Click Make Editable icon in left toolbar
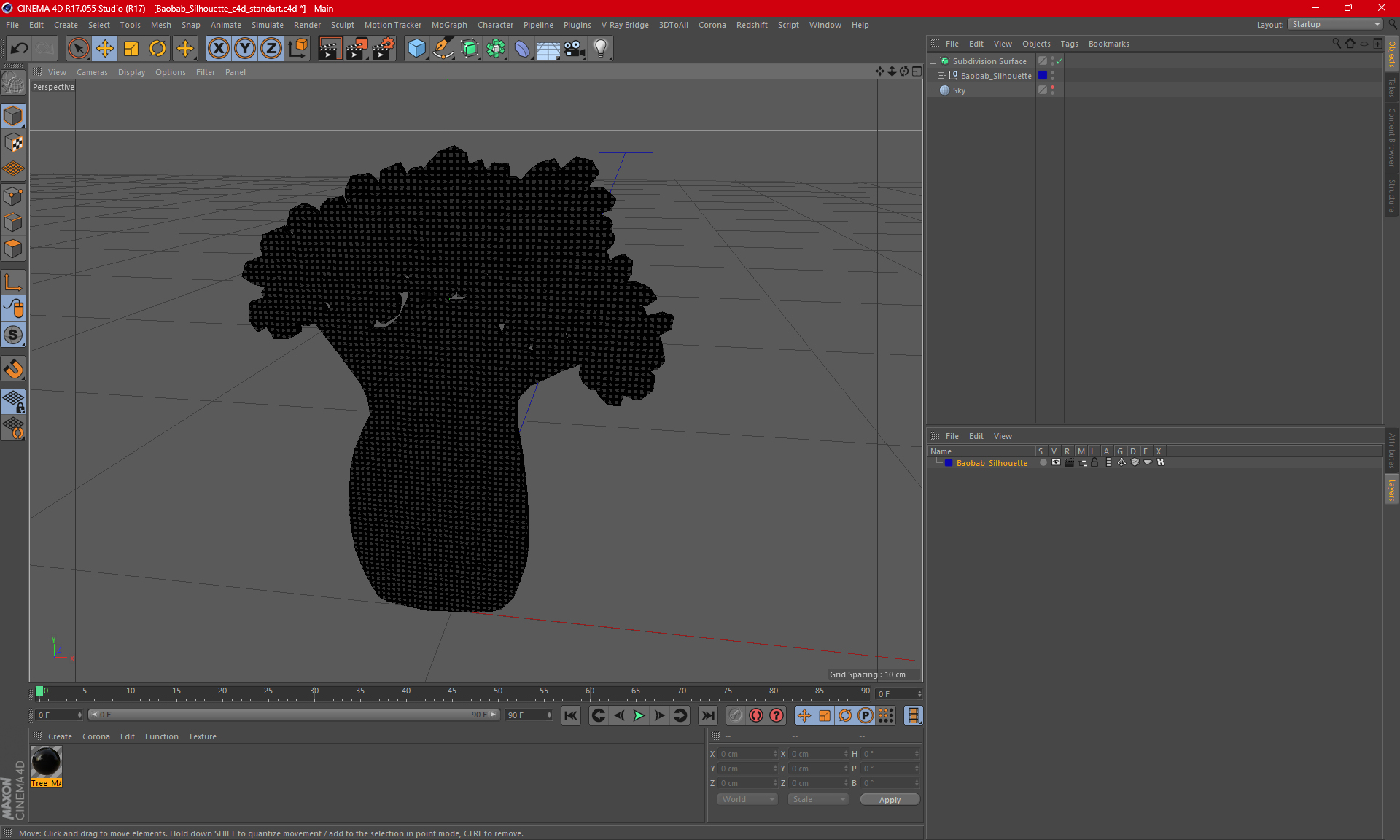The height and width of the screenshot is (840, 1400). point(13,83)
